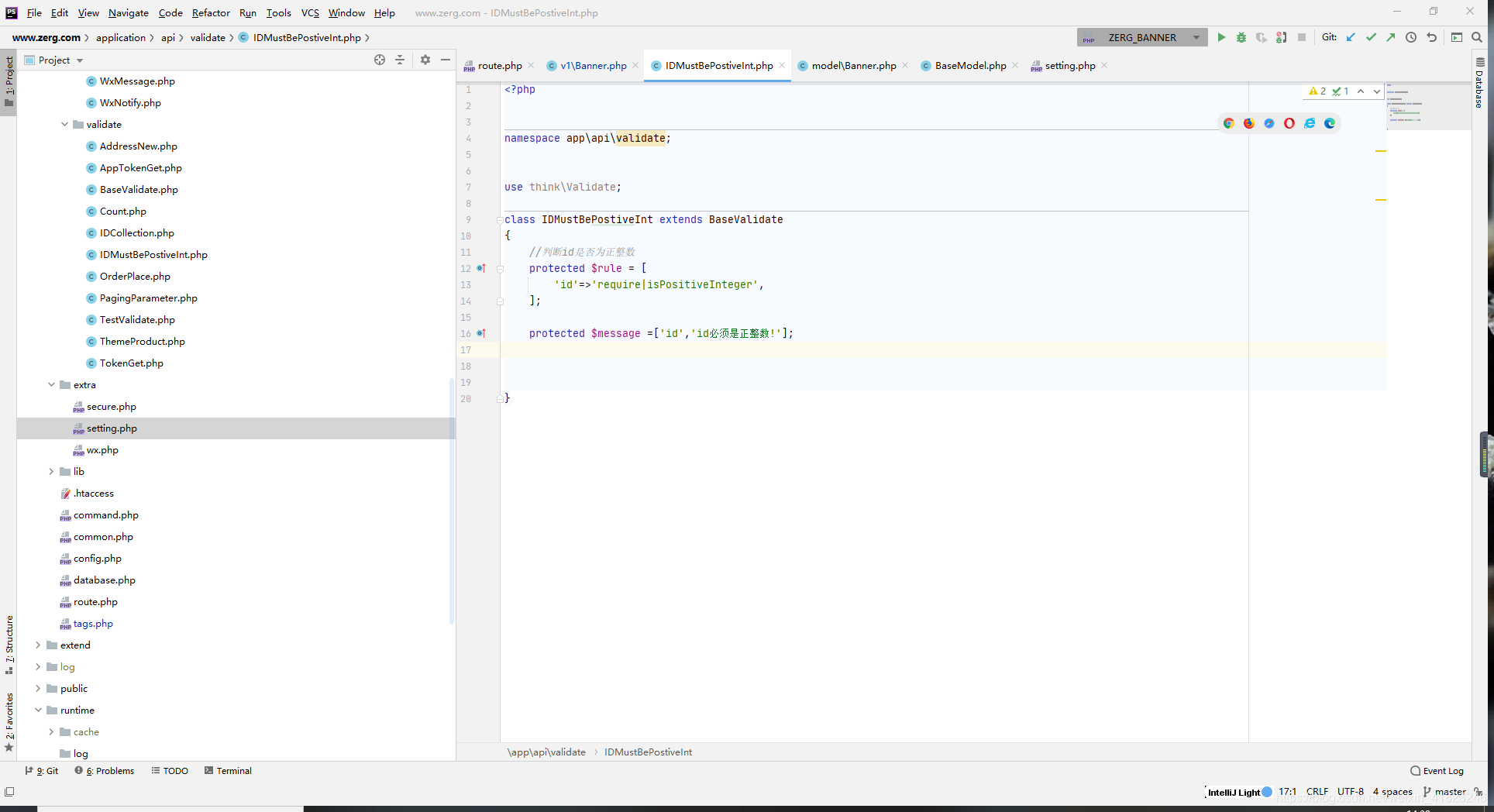This screenshot has width=1494, height=812.
Task: Locate opened file in Project tree
Action: [x=380, y=60]
